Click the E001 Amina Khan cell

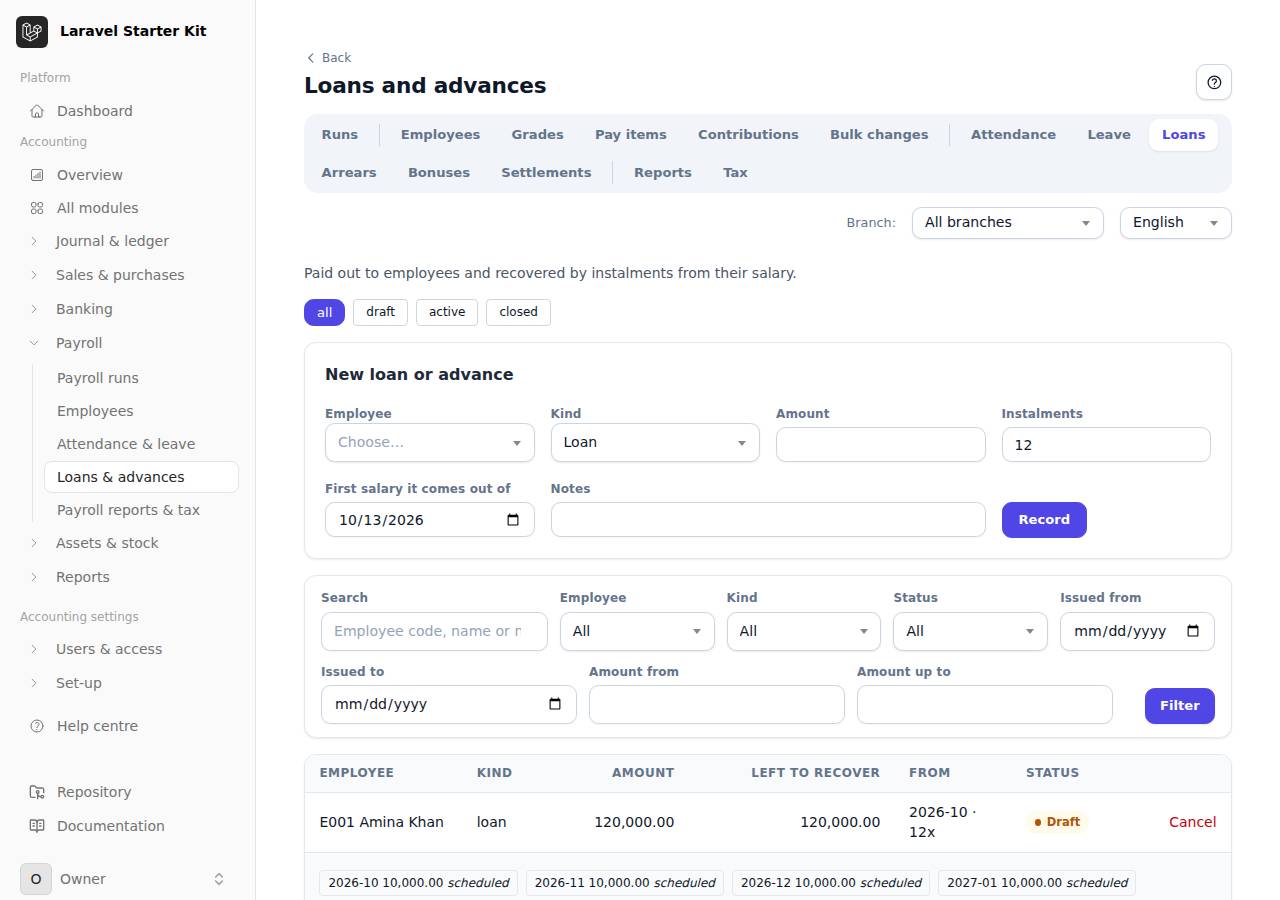click(382, 822)
